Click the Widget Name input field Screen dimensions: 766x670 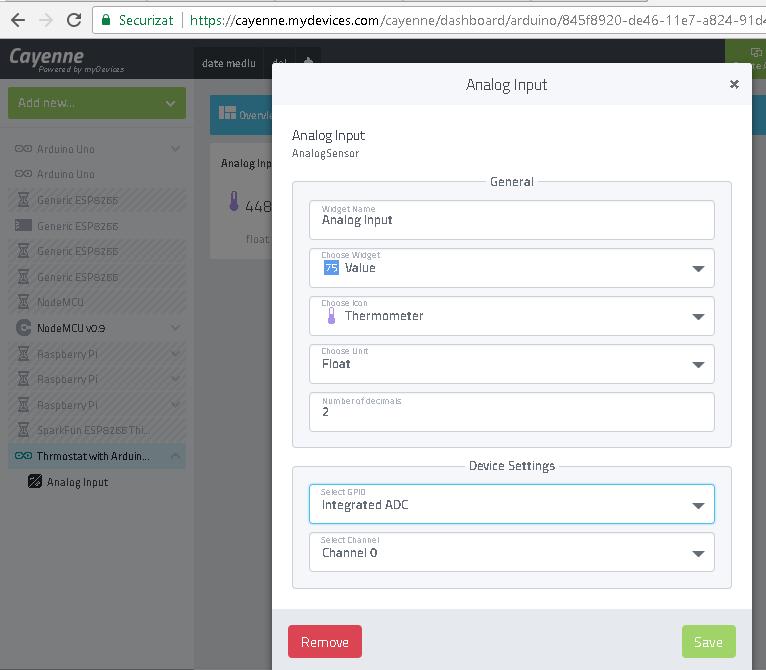511,220
